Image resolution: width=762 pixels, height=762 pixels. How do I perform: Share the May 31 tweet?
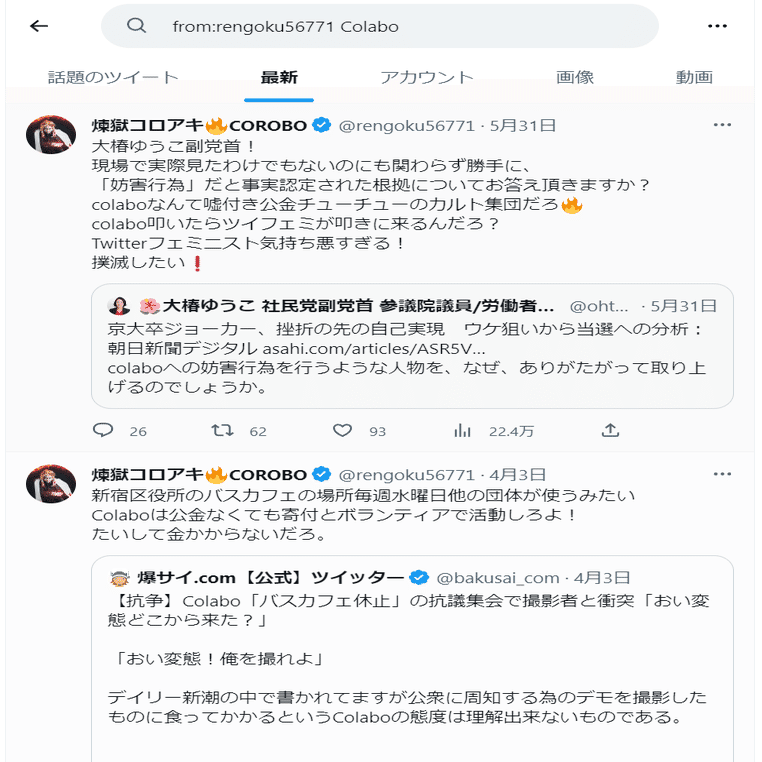click(610, 431)
